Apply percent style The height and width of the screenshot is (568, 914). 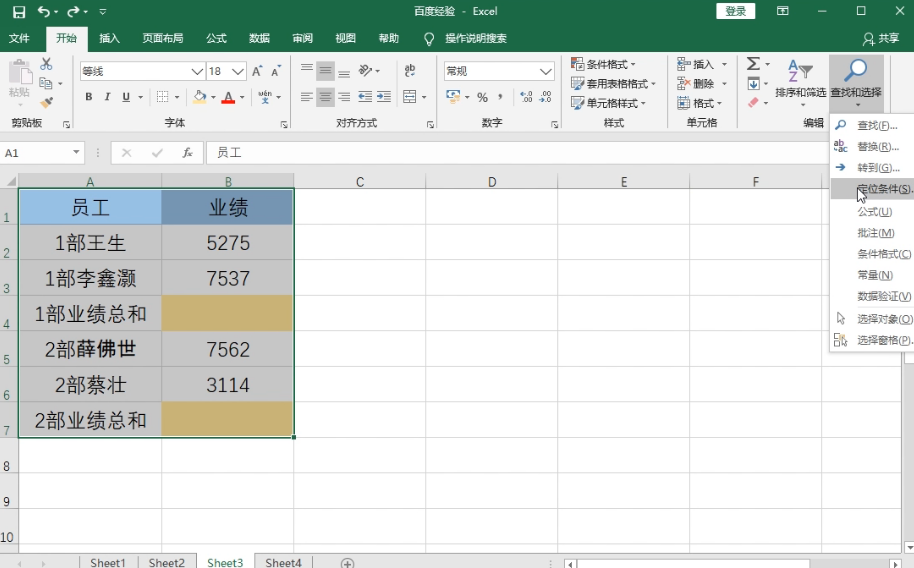[x=482, y=97]
